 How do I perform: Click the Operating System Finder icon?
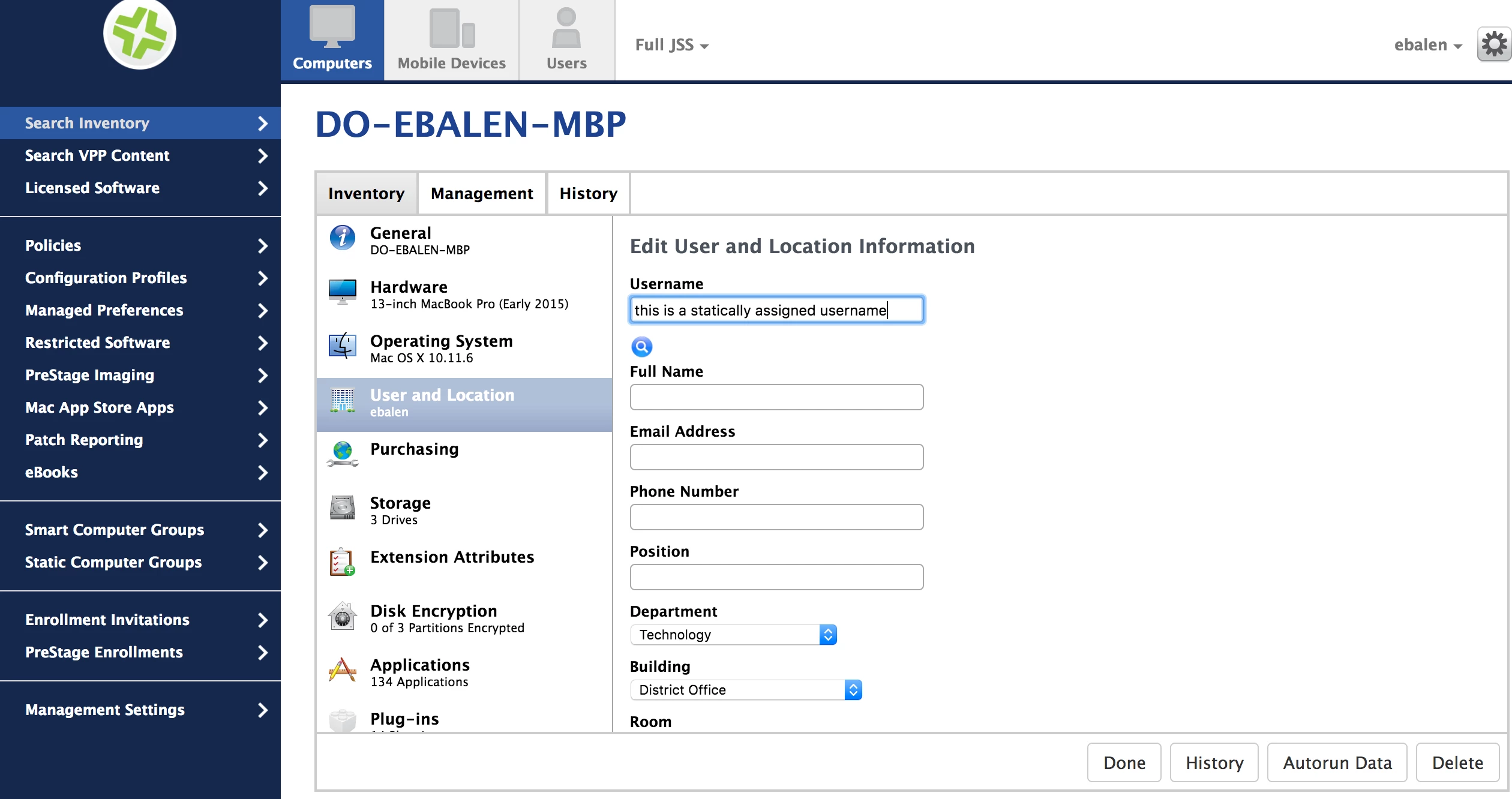click(343, 346)
